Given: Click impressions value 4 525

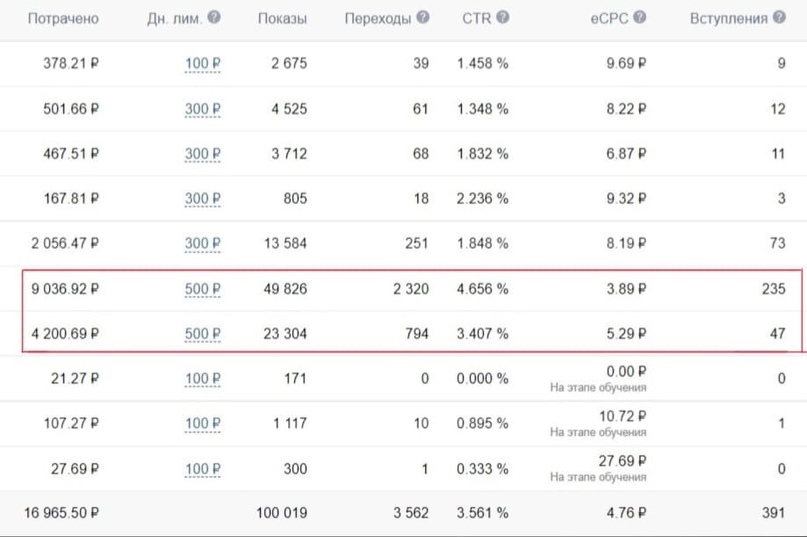Looking at the screenshot, I should coord(289,109).
